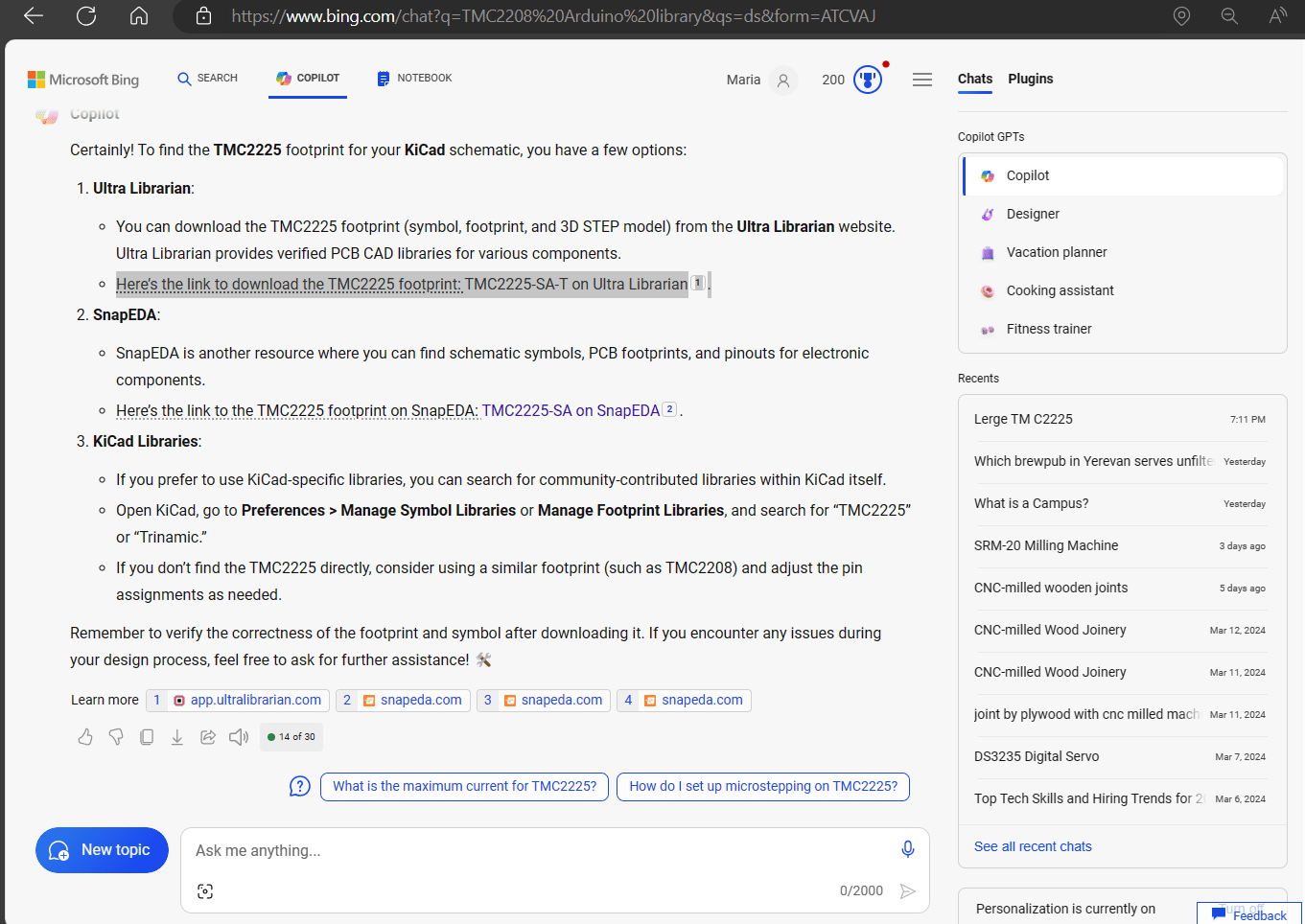The height and width of the screenshot is (924, 1305).
Task: Open source 4 snapeda.com
Action: [684, 700]
